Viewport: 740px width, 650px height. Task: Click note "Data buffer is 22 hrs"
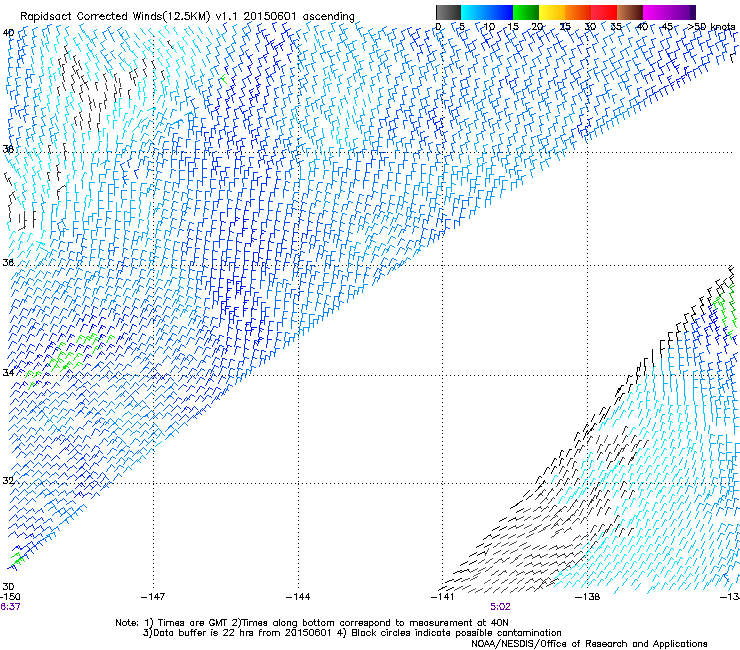(205, 633)
